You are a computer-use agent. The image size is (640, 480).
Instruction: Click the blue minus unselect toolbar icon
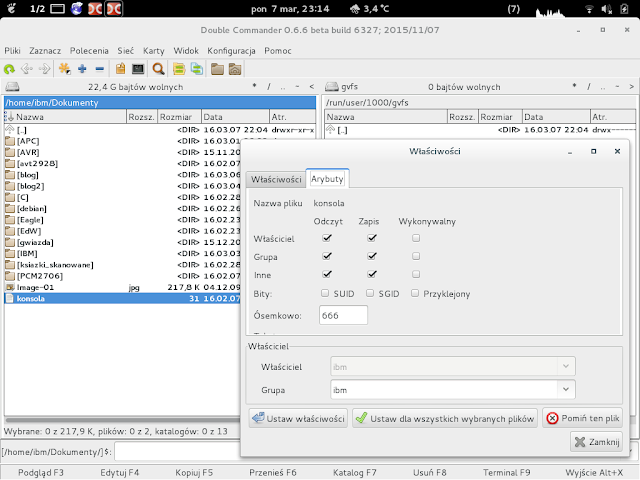click(x=100, y=69)
